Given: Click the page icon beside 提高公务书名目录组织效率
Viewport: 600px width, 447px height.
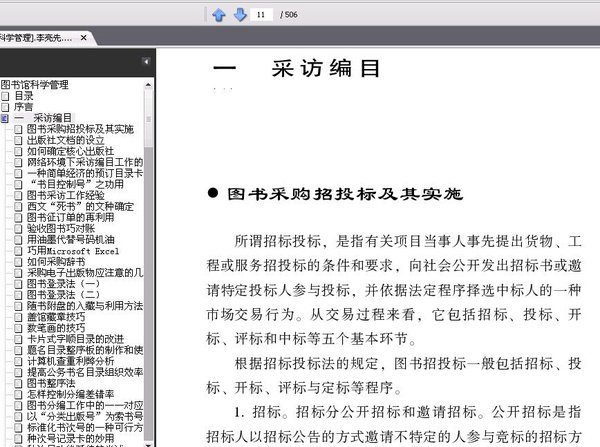Looking at the screenshot, I should 18,373.
